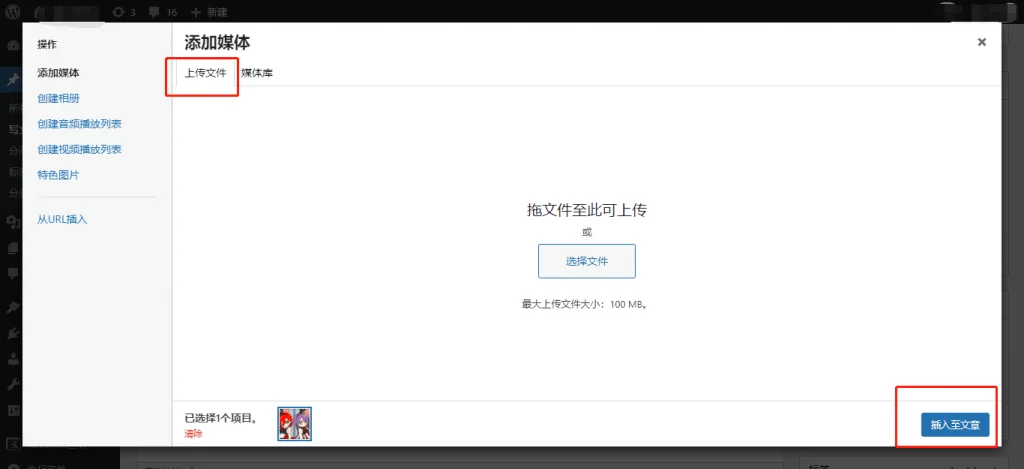Open comments indicator showing 16

(165, 12)
